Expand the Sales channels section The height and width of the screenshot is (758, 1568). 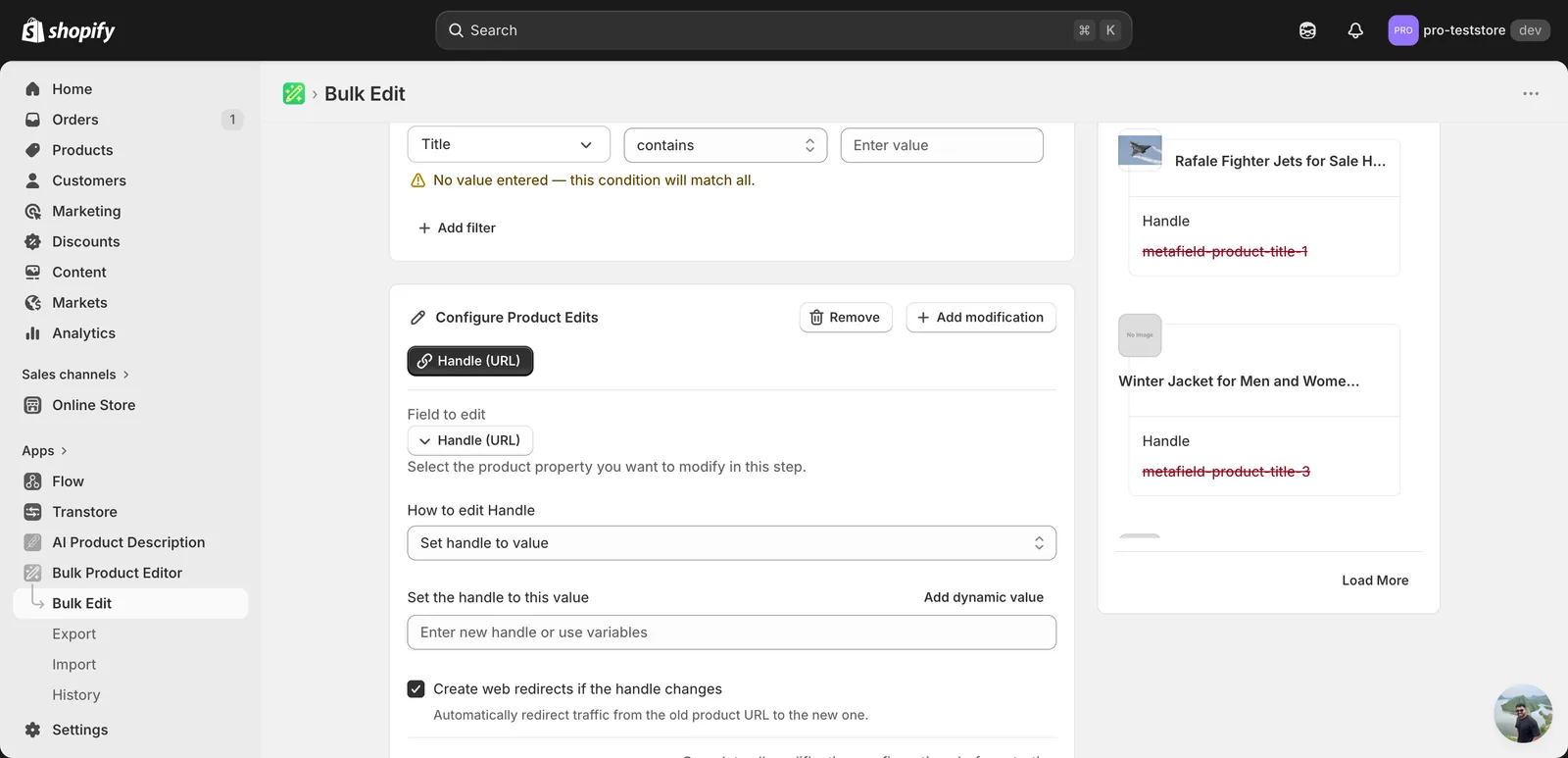tap(75, 375)
